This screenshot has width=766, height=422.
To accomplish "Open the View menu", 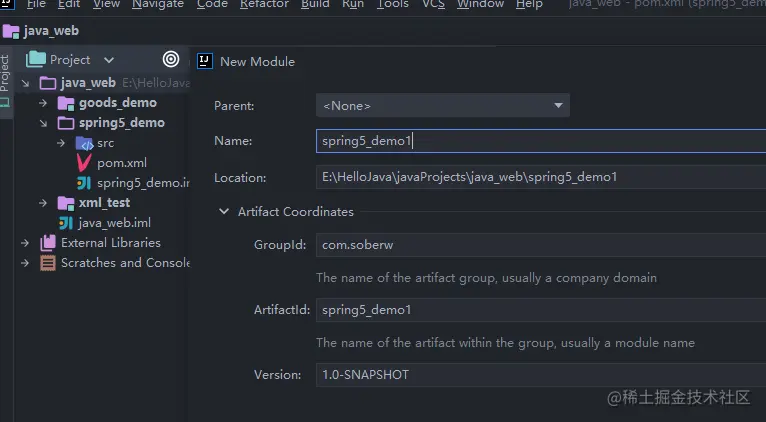I will click(106, 4).
